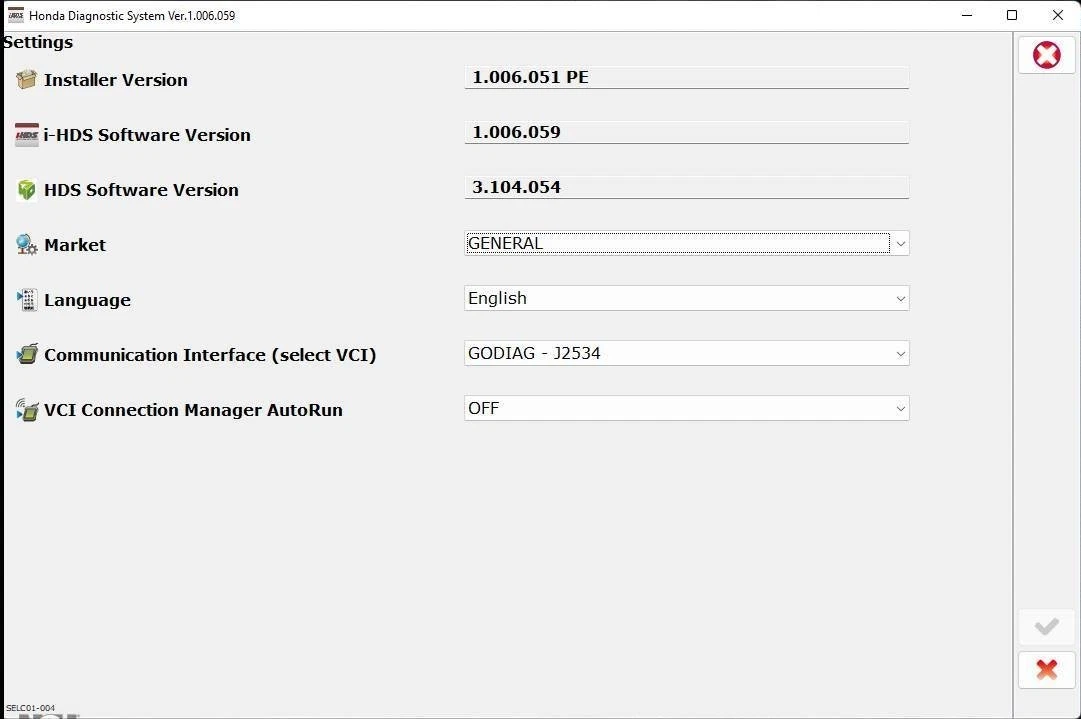Open the Market dropdown showing GENERAL
The height and width of the screenshot is (719, 1081).
click(687, 243)
